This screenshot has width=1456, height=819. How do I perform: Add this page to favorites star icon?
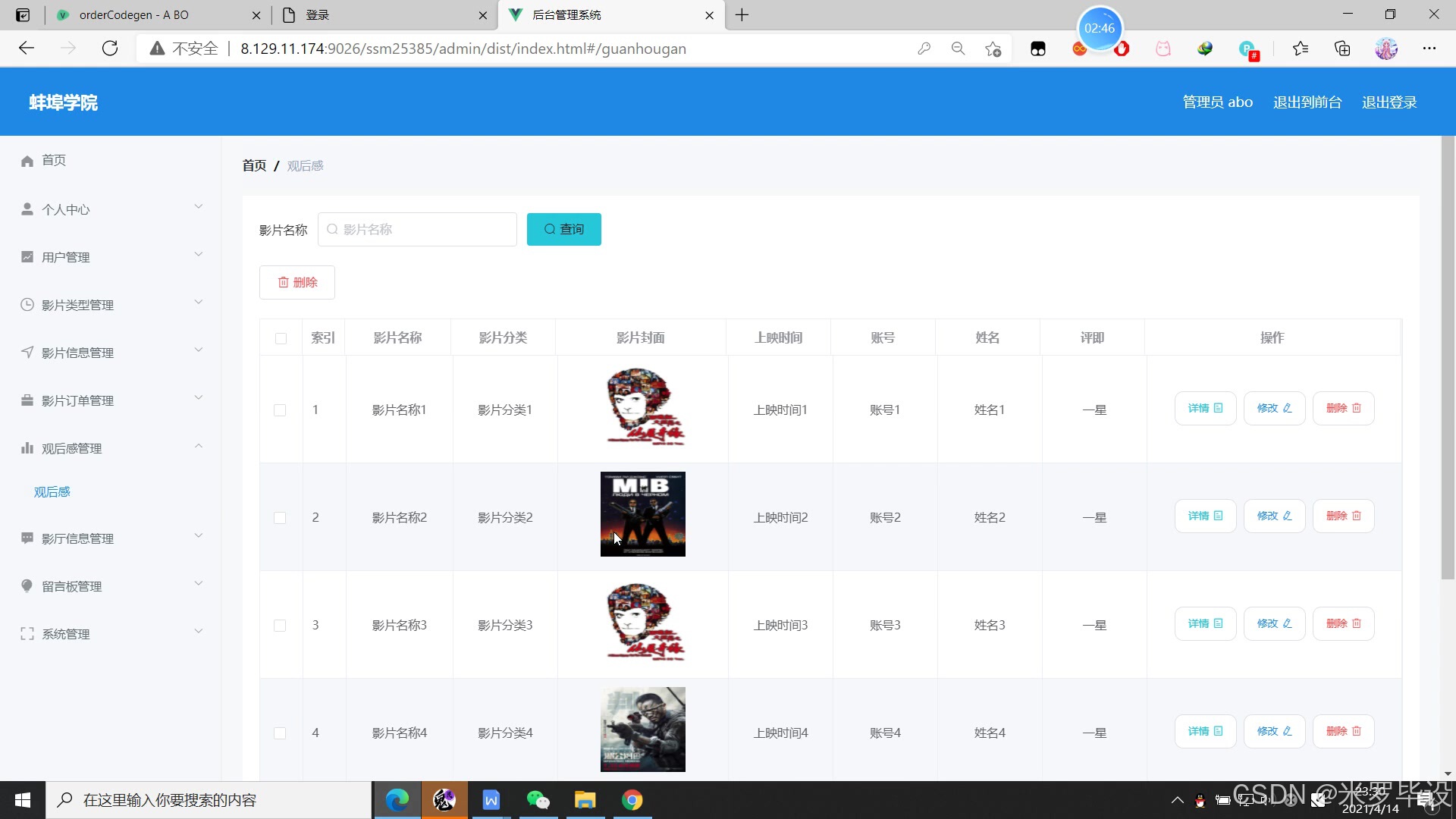pyautogui.click(x=993, y=49)
